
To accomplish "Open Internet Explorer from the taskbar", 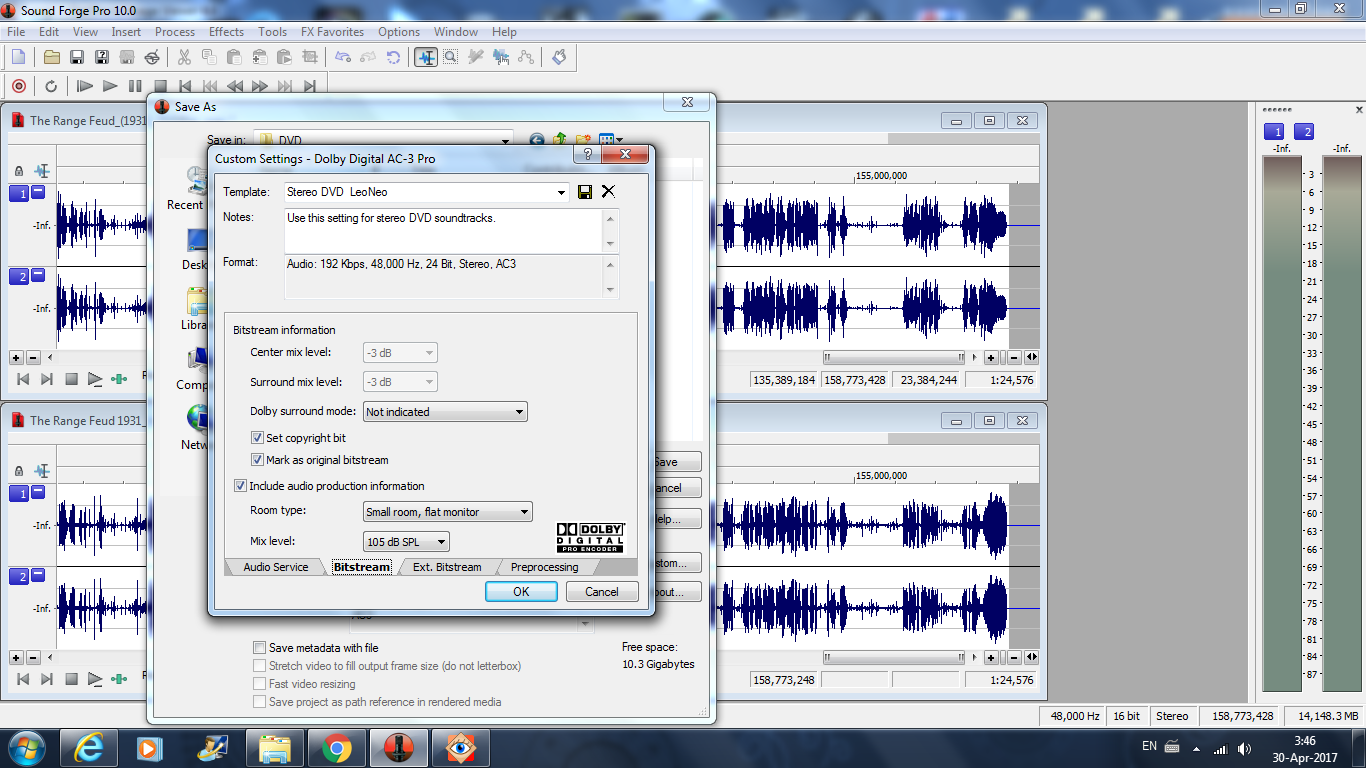I will coord(88,747).
